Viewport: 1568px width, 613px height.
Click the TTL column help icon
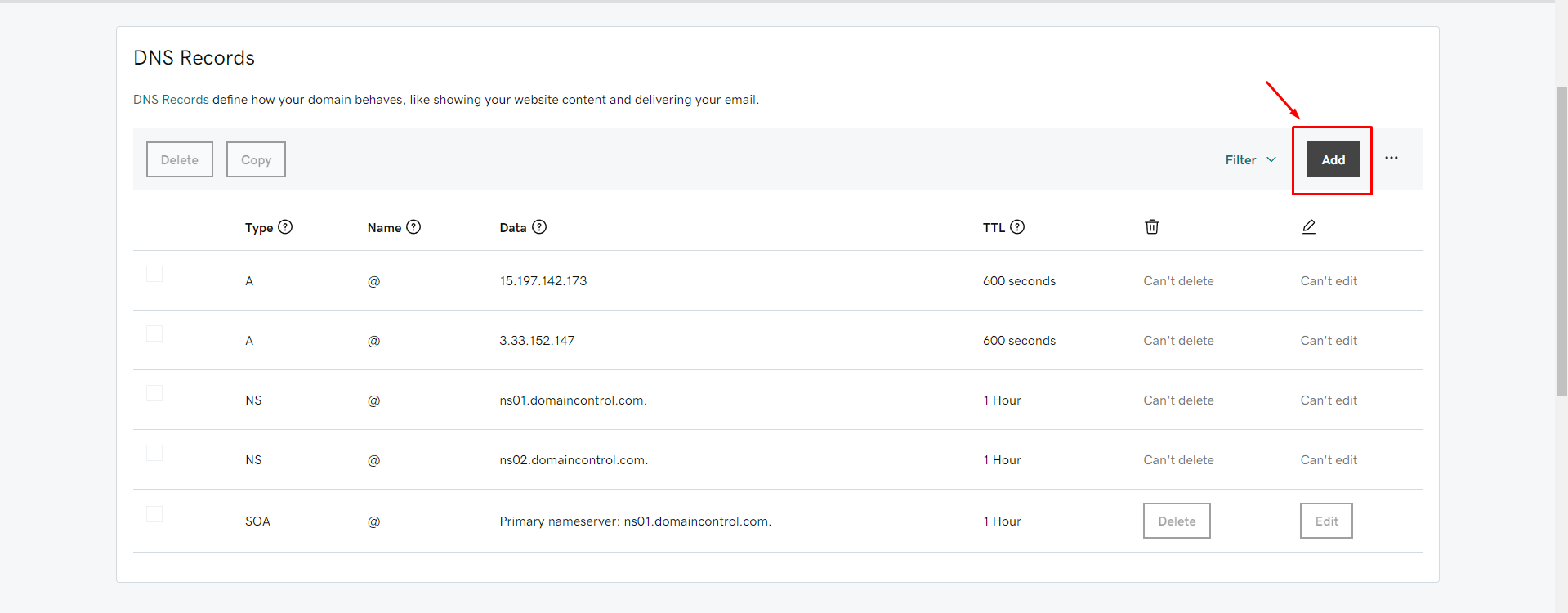point(1017,227)
